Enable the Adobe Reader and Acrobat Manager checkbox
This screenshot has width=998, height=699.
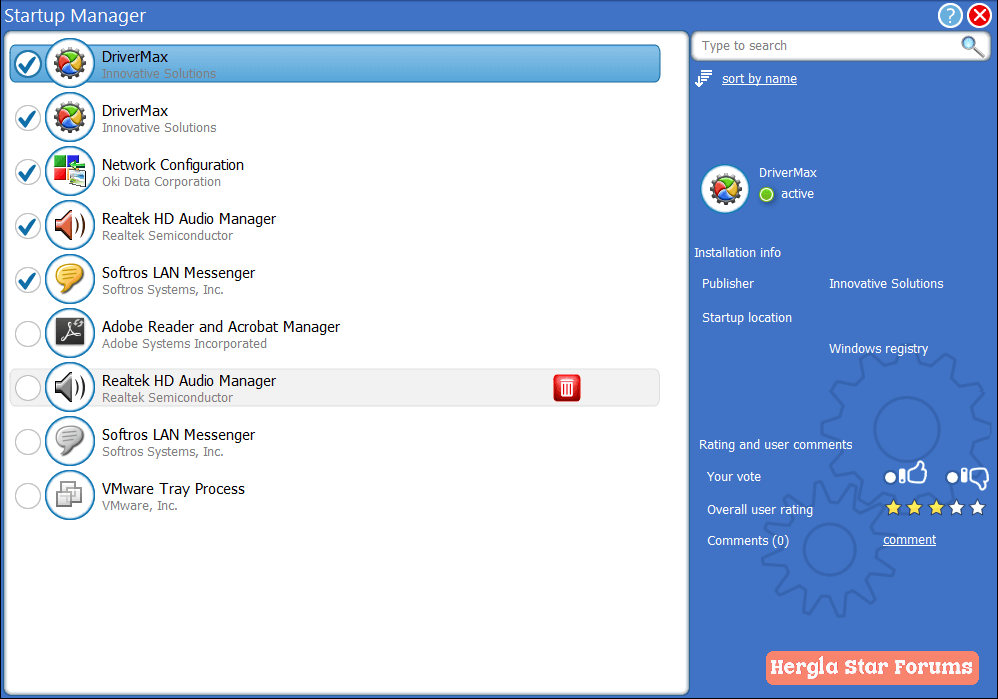click(x=28, y=334)
